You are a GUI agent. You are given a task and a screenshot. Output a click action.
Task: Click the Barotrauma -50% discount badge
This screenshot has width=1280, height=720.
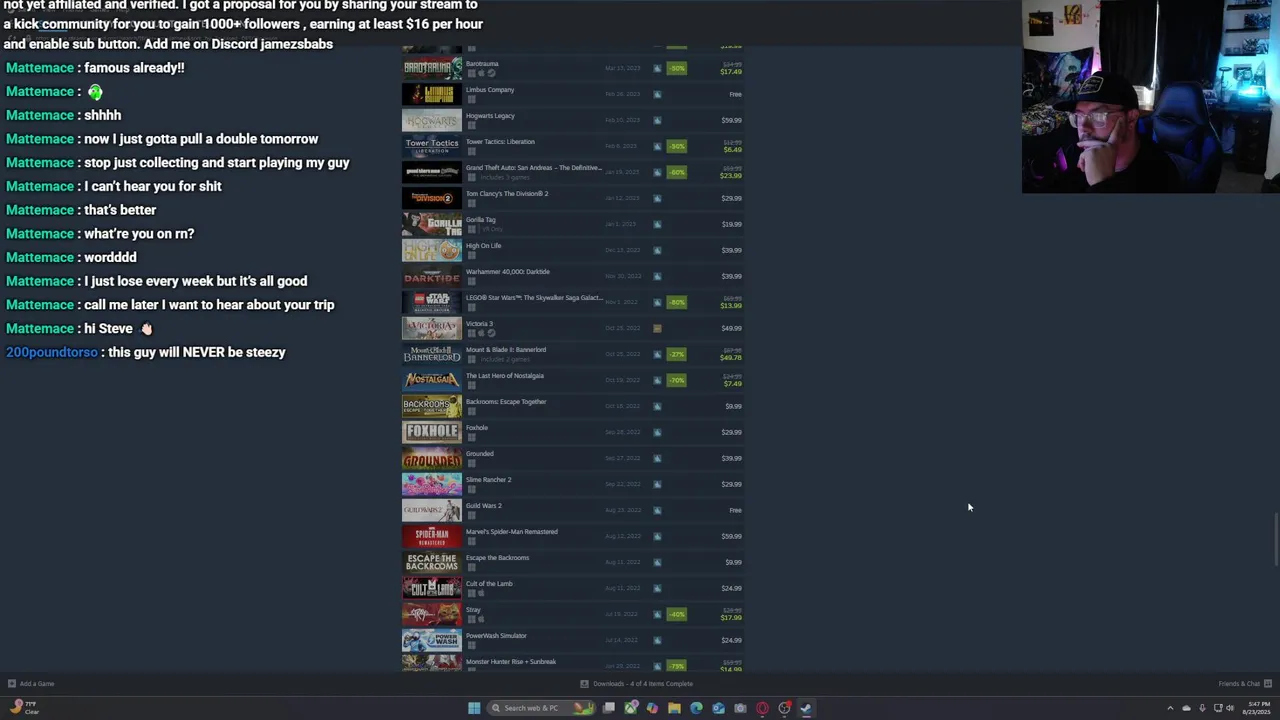pyautogui.click(x=677, y=68)
